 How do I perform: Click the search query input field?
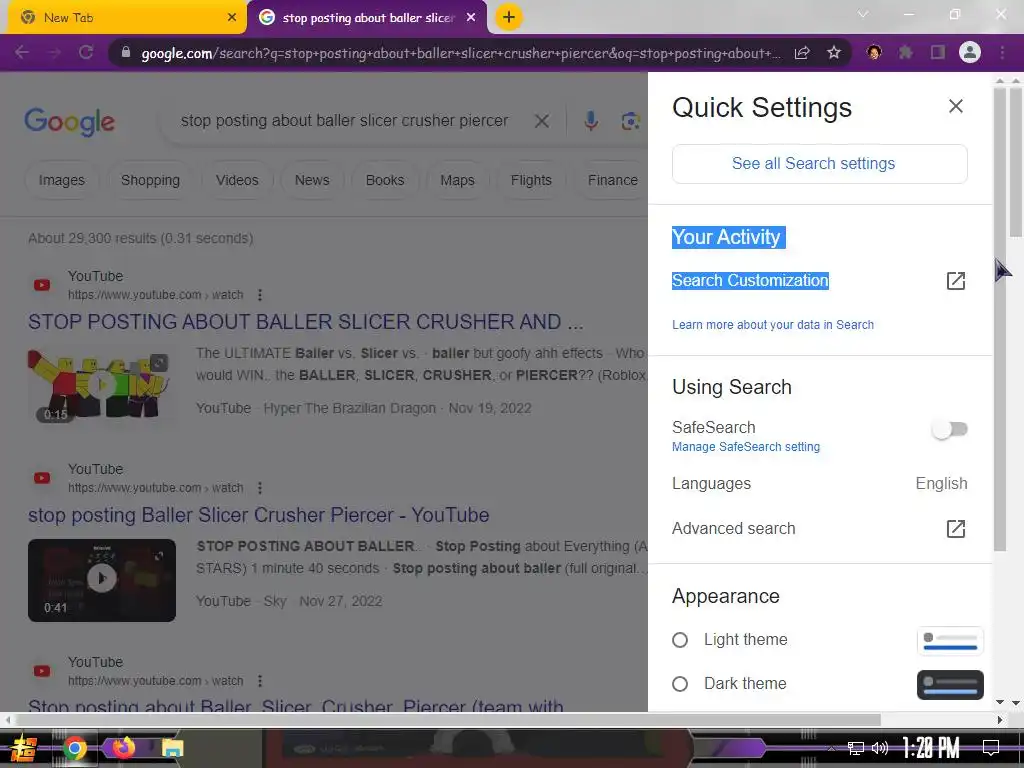(x=344, y=121)
